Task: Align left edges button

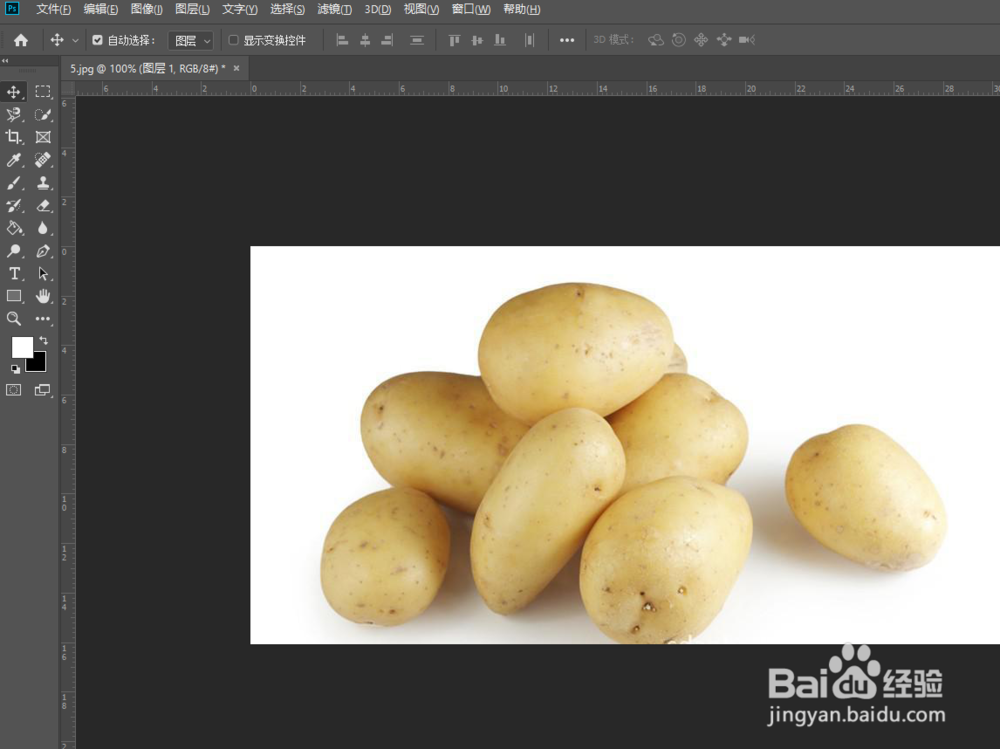Action: coord(342,40)
